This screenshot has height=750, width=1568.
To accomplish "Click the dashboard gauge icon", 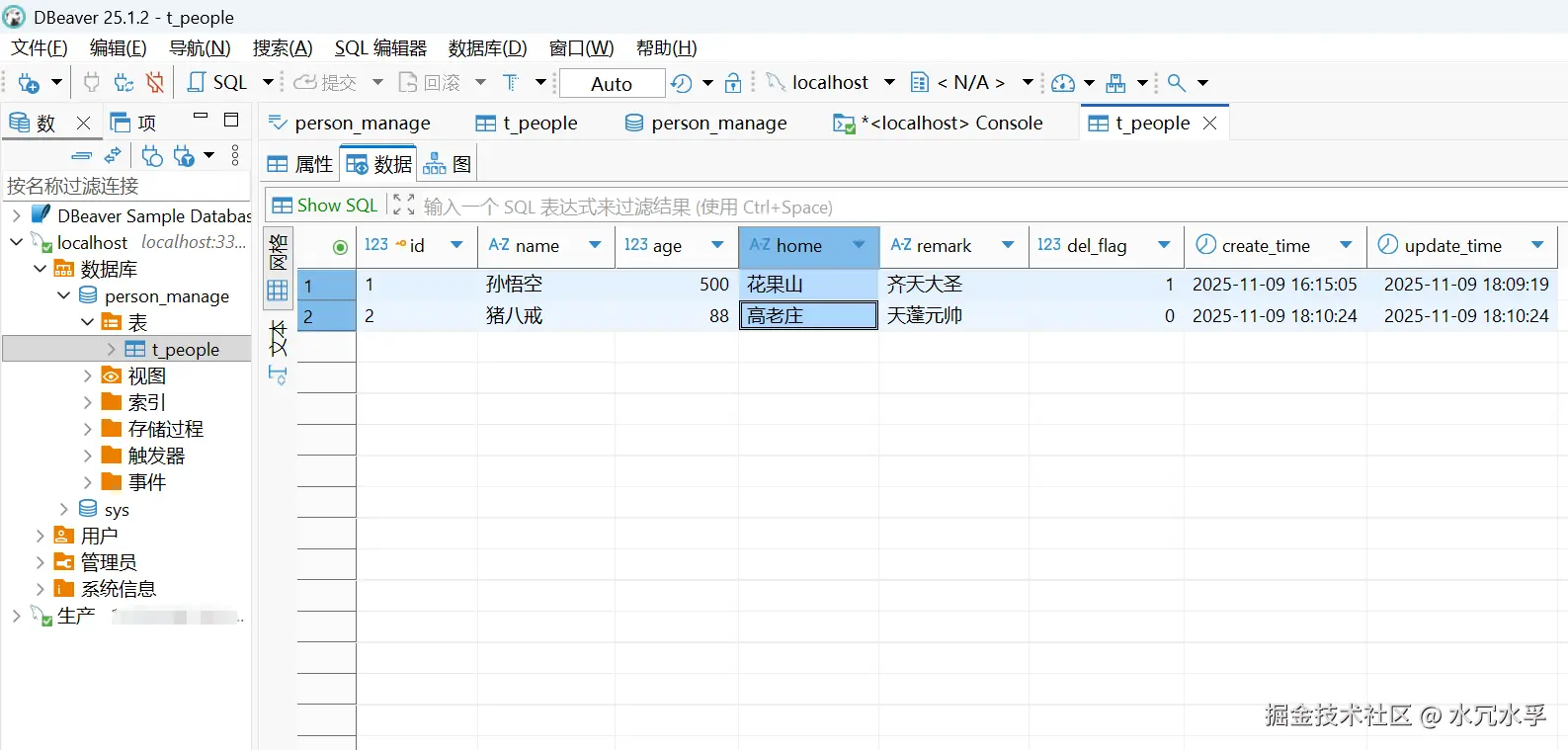I will point(1063,83).
